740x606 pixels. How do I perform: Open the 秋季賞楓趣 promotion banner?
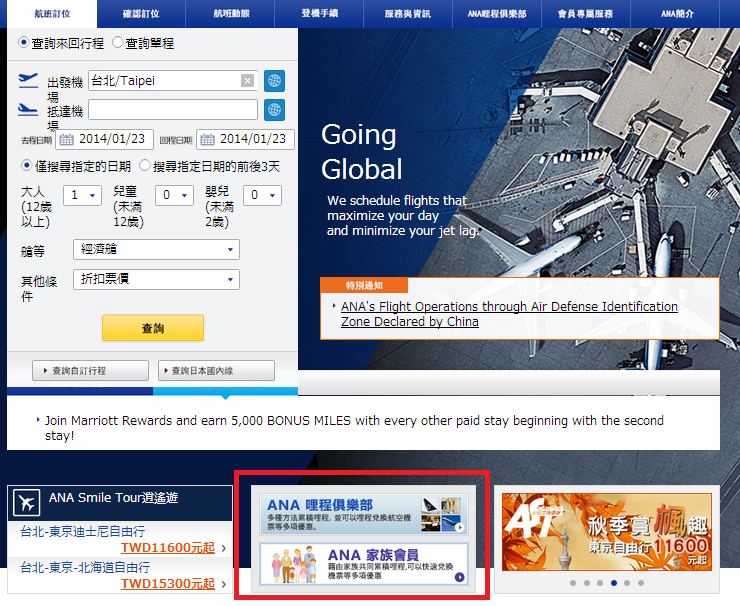click(606, 532)
